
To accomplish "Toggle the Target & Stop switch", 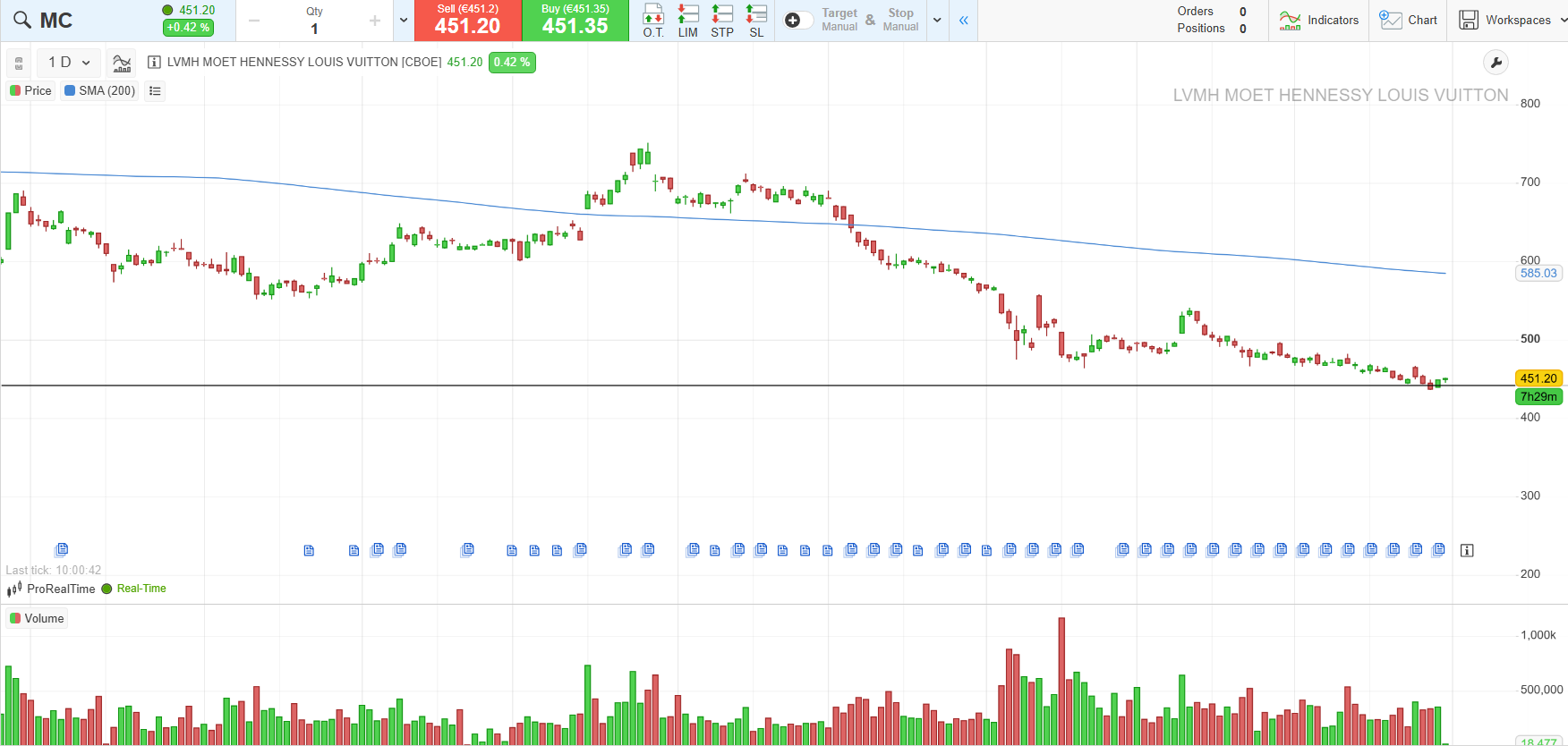I will pos(797,21).
